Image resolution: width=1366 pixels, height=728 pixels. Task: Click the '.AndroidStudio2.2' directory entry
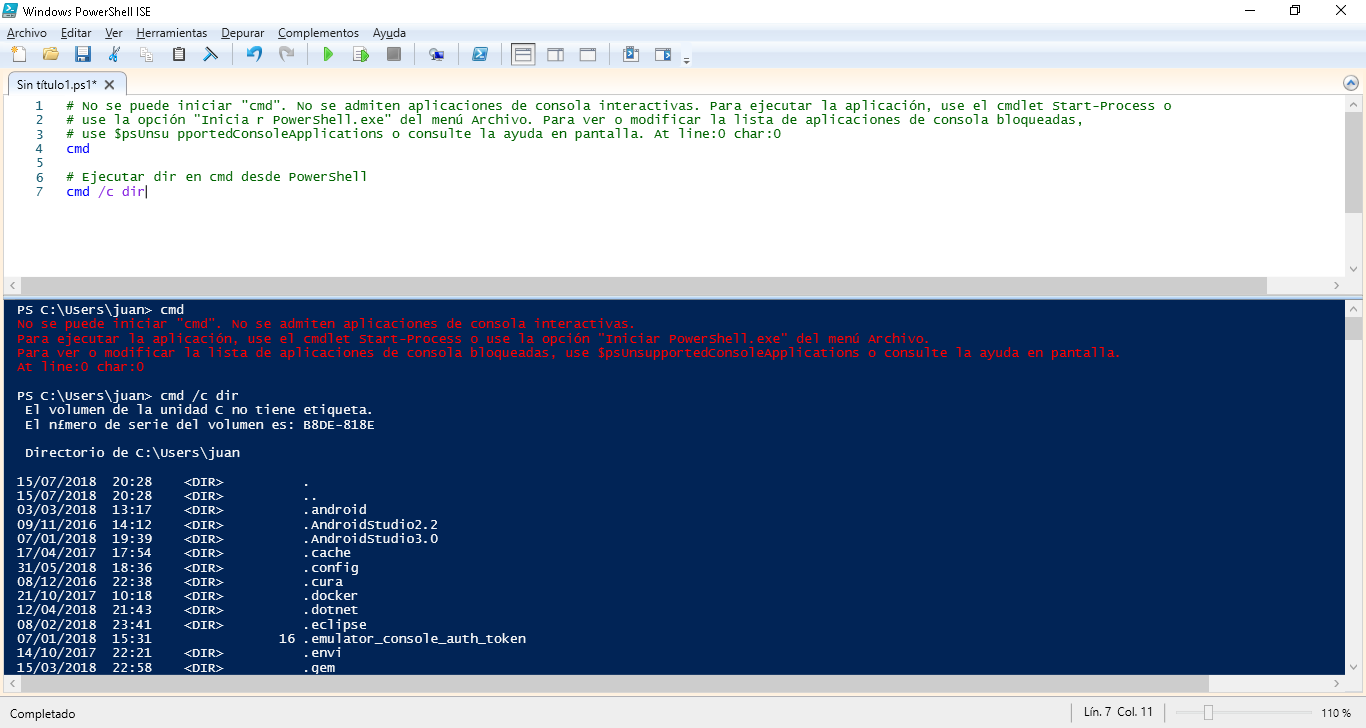pos(370,524)
